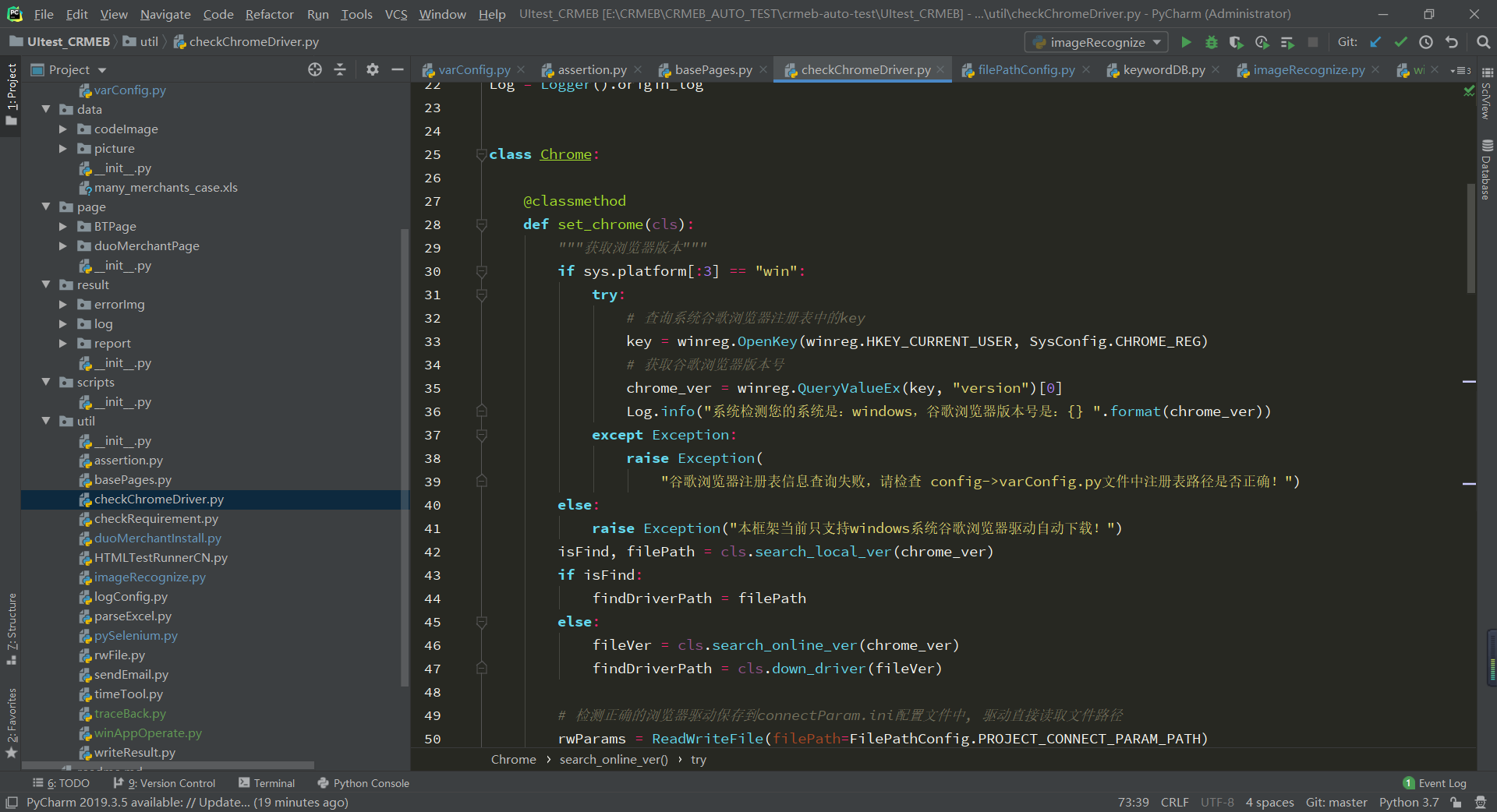Open Search Everywhere magnifier icon
The height and width of the screenshot is (812, 1497).
(1483, 42)
